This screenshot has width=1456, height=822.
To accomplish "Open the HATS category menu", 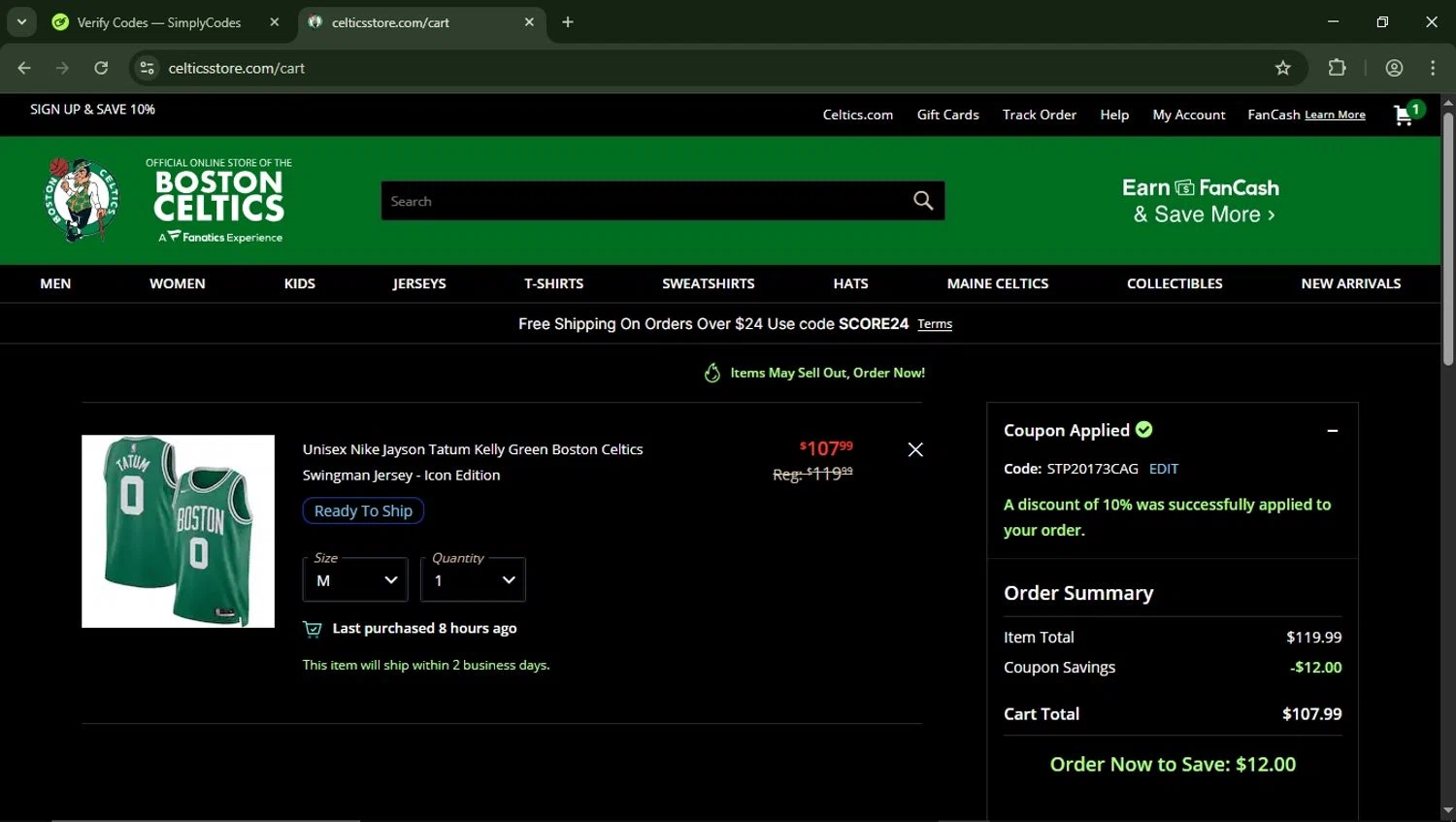I will tap(851, 283).
